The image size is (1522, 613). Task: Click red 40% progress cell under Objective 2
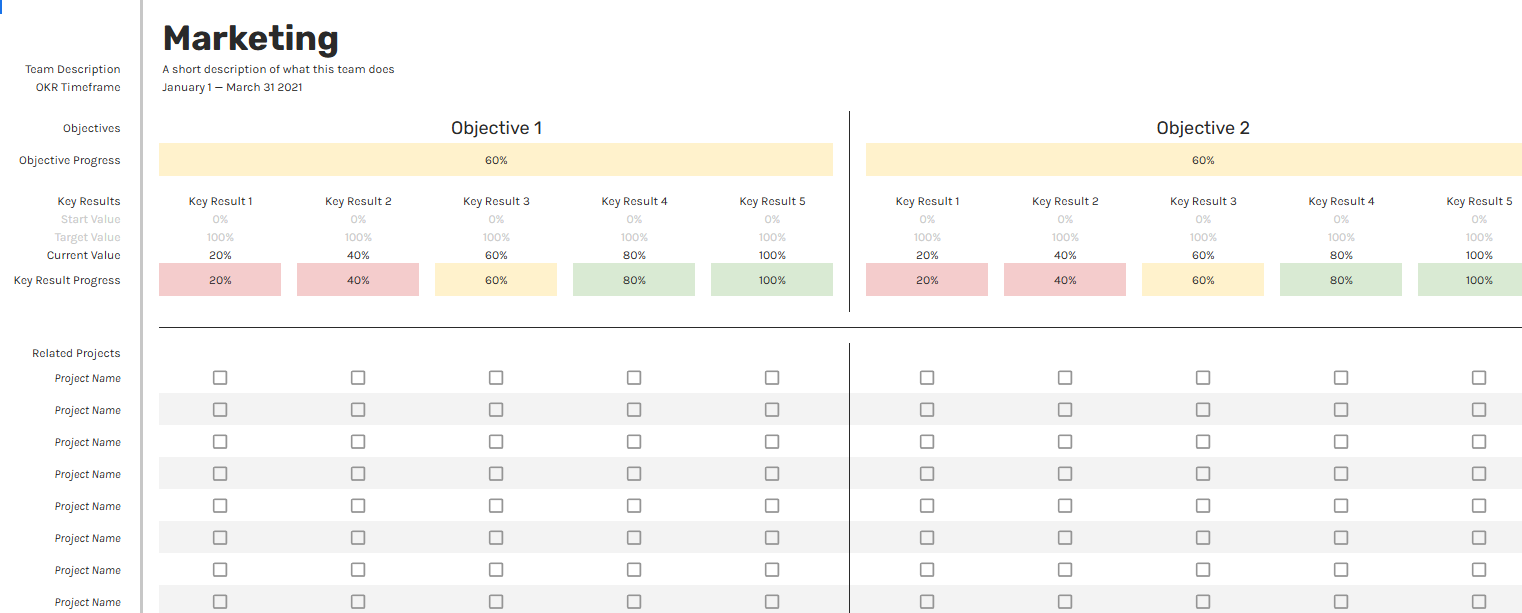point(1065,280)
